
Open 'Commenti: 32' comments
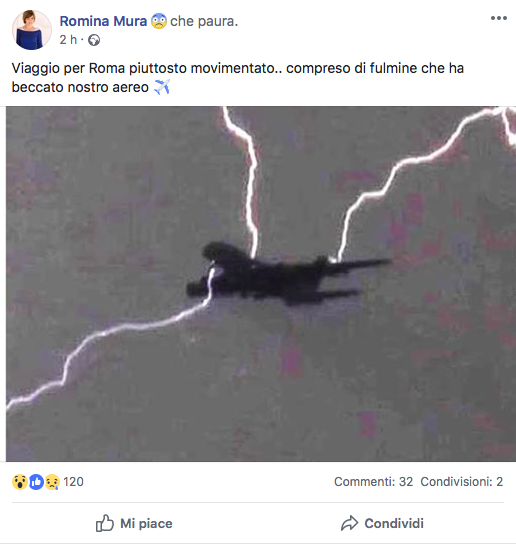point(373,482)
